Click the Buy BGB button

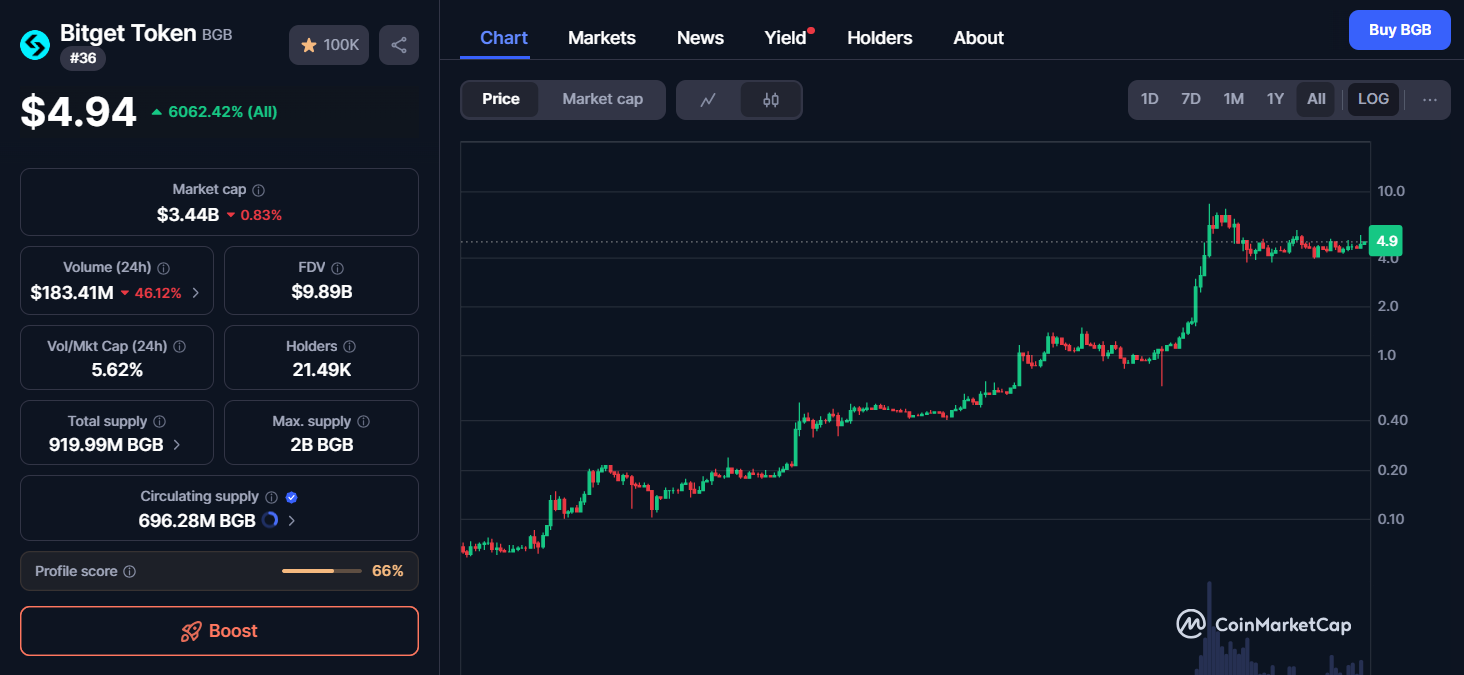click(x=1400, y=30)
